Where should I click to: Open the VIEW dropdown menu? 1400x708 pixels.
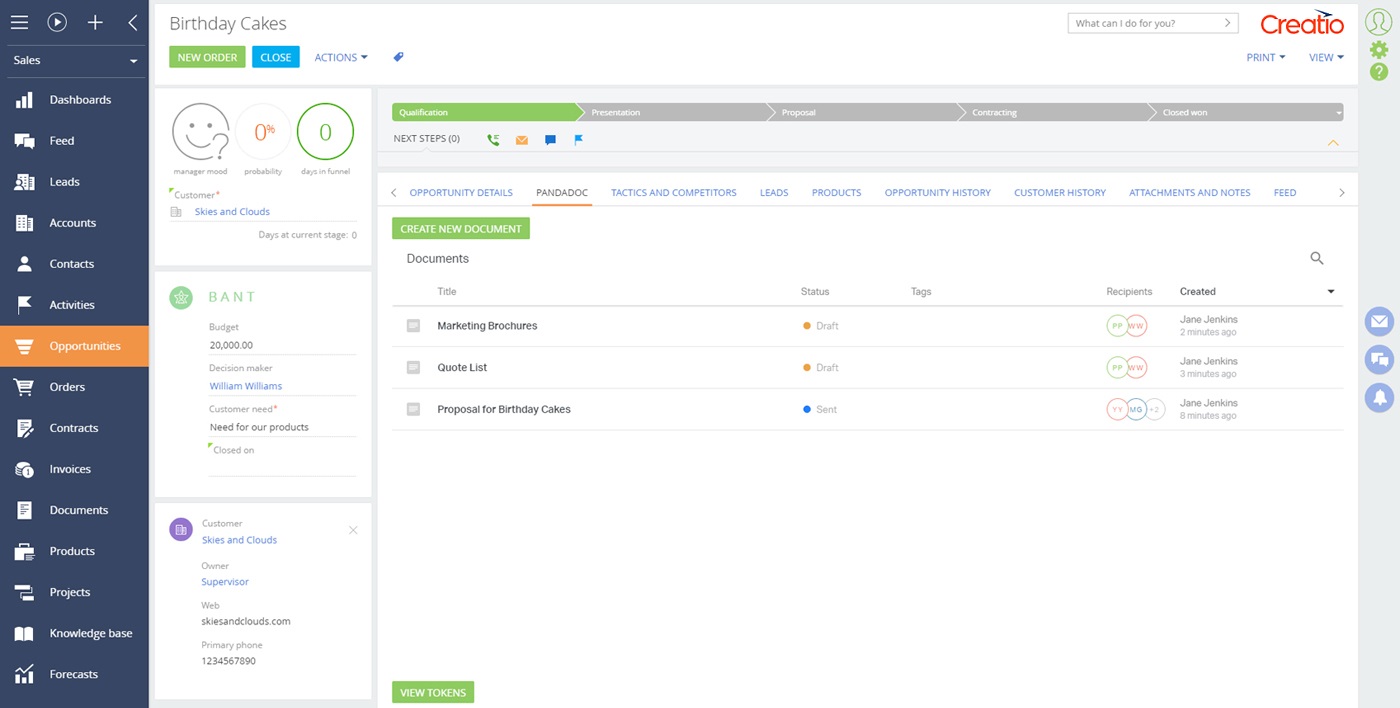tap(1325, 57)
